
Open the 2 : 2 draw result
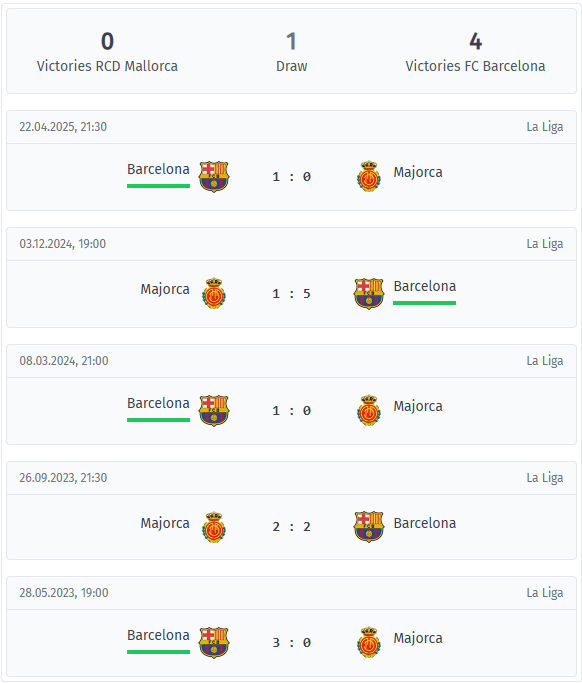tap(291, 527)
